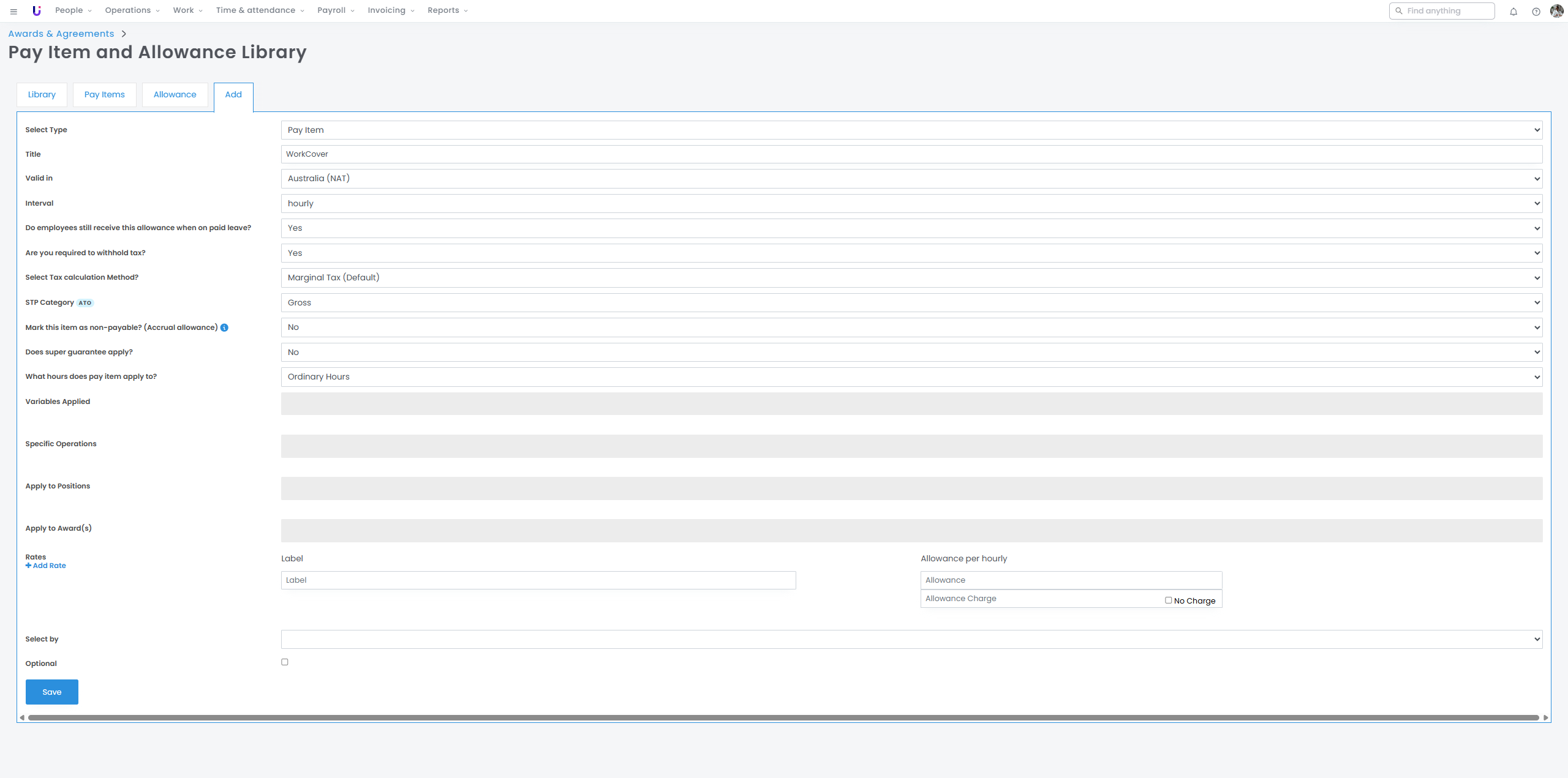Image resolution: width=1568 pixels, height=778 pixels.
Task: Click the purple U home logo
Action: 37,10
